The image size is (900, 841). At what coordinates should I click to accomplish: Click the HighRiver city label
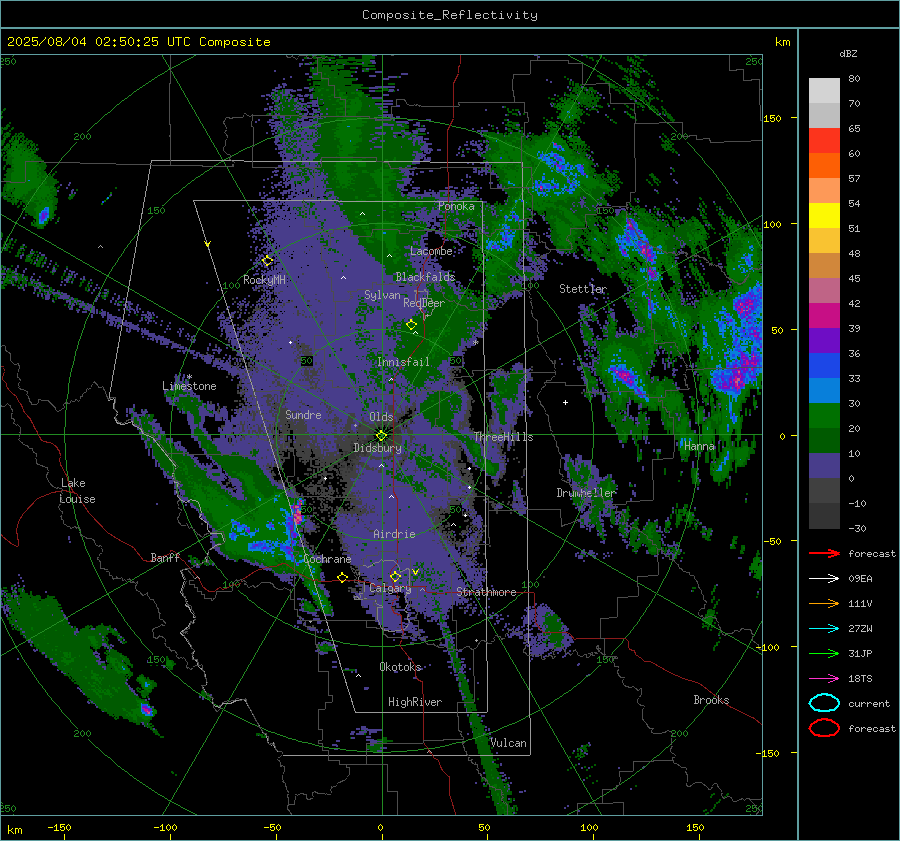point(415,702)
